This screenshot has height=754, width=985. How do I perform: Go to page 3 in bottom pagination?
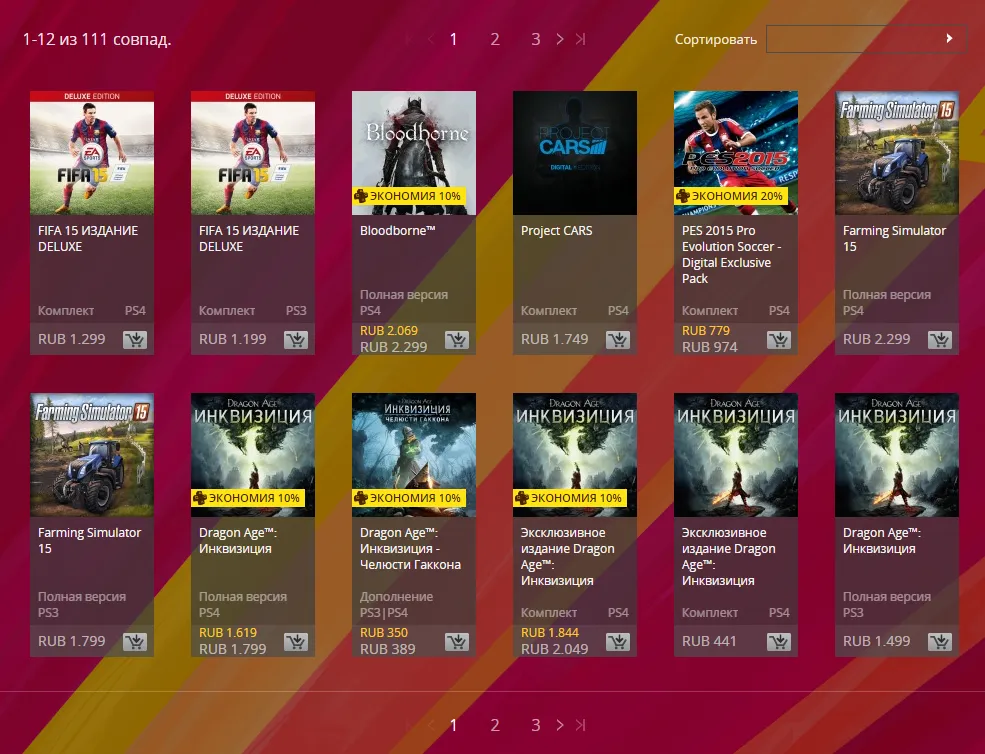(536, 725)
